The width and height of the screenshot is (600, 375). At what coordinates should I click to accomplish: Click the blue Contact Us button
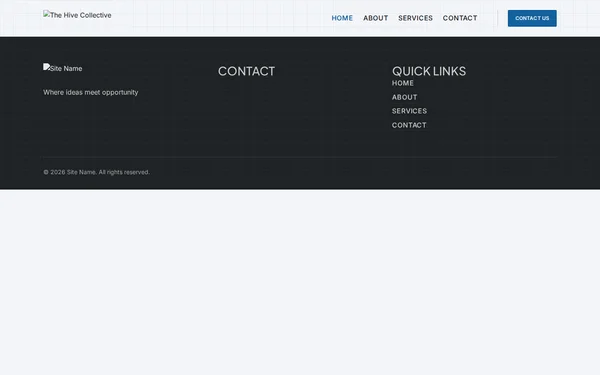click(x=532, y=18)
